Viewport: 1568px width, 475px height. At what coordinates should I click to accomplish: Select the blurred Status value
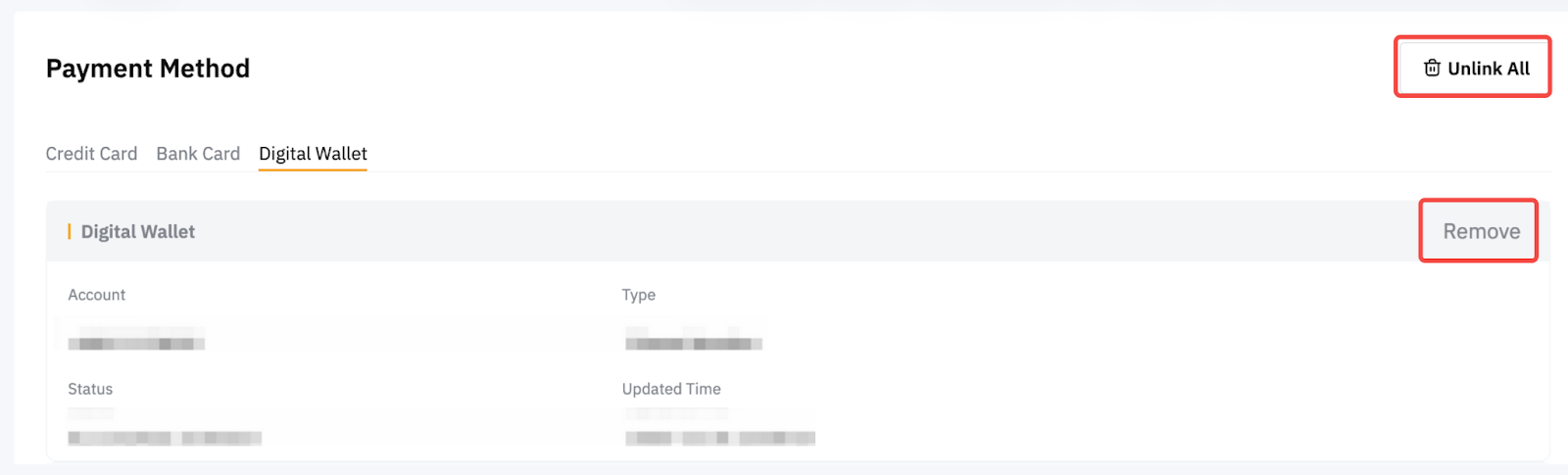coord(165,437)
